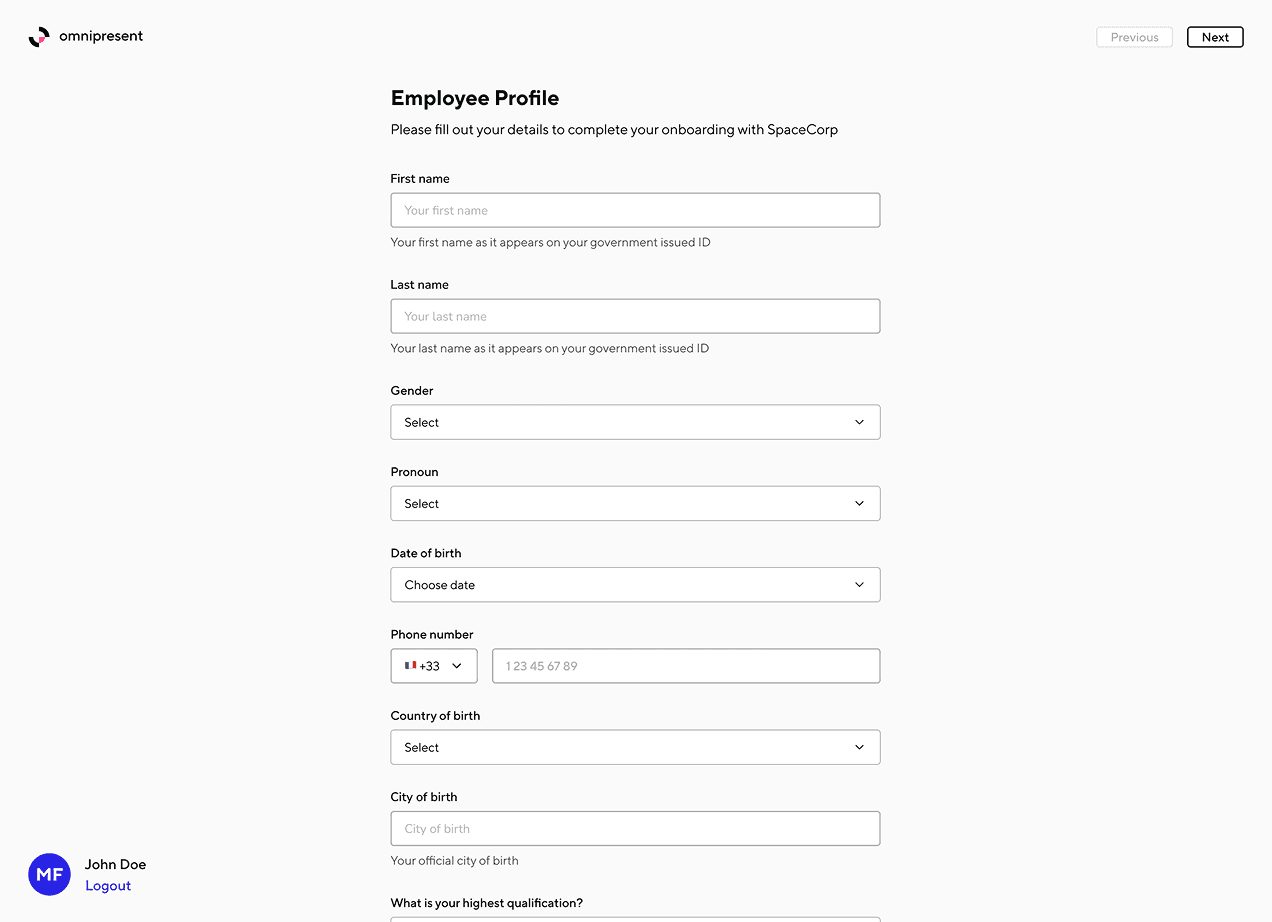The height and width of the screenshot is (922, 1272).
Task: Expand the Country of birth dropdown
Action: (x=635, y=747)
